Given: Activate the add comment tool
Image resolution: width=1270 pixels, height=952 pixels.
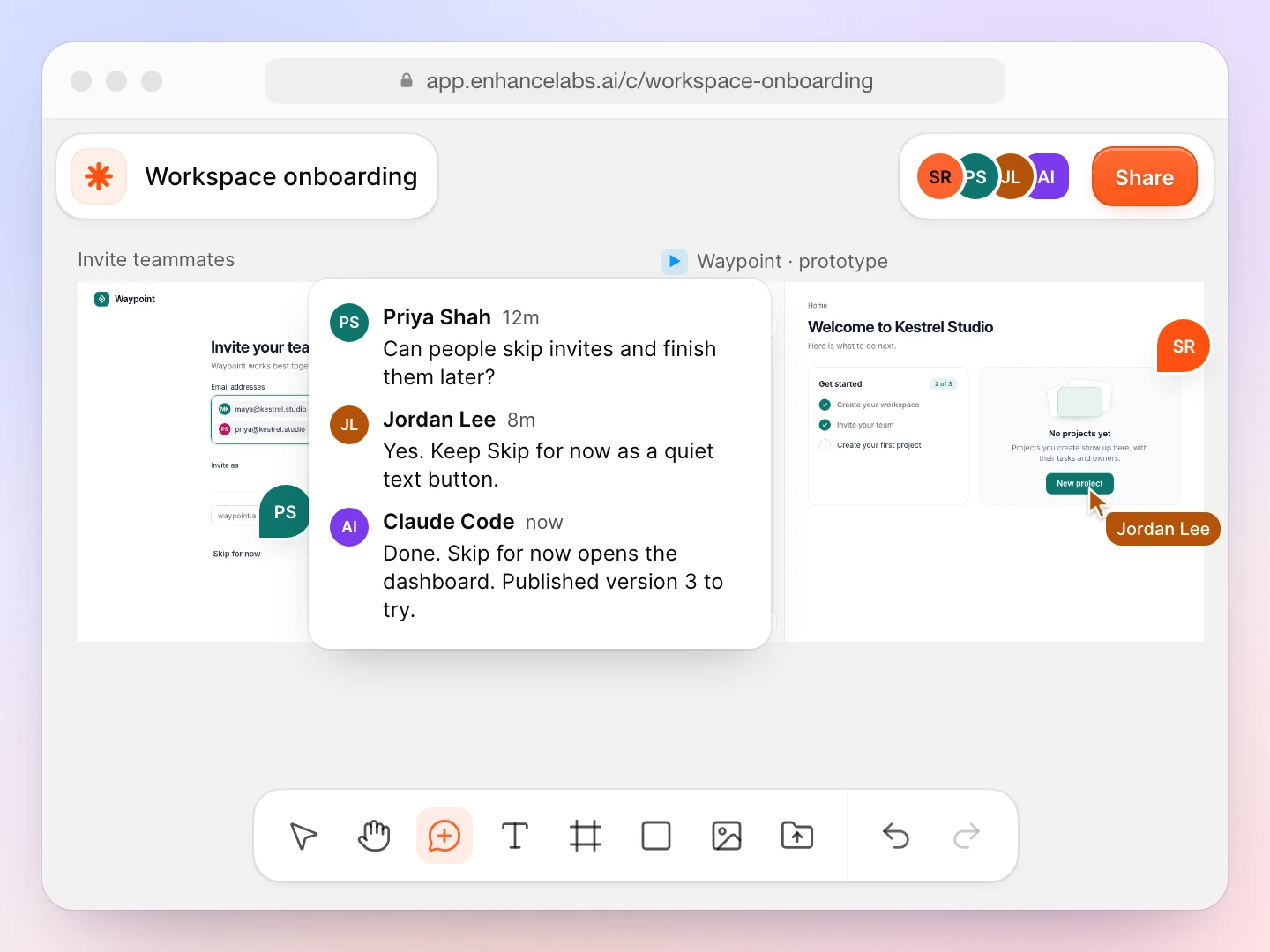Looking at the screenshot, I should (444, 836).
